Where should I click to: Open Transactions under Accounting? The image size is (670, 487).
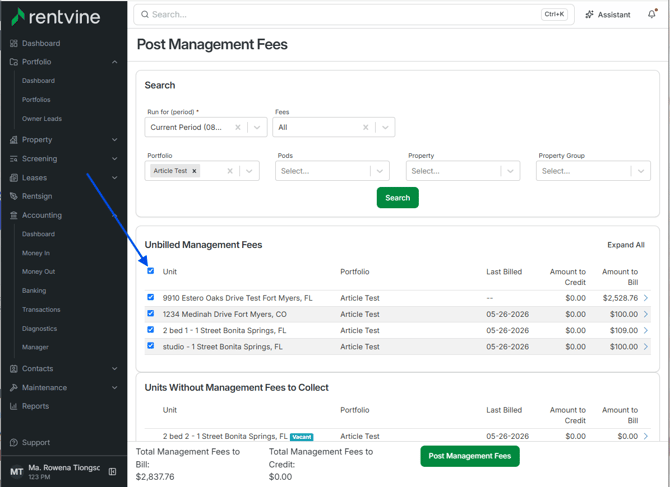tap(41, 309)
